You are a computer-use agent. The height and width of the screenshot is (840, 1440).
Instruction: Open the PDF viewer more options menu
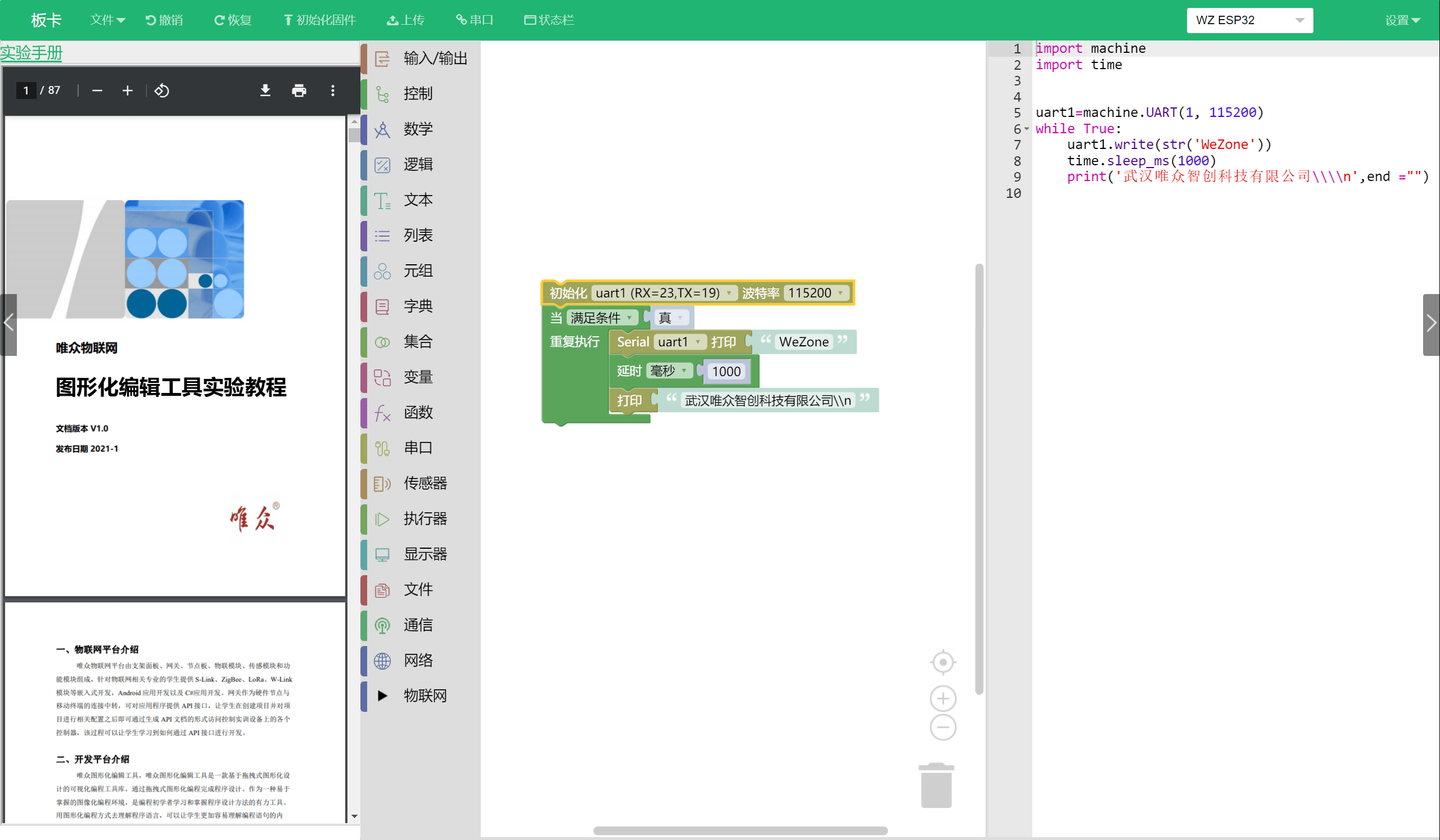pyautogui.click(x=332, y=91)
